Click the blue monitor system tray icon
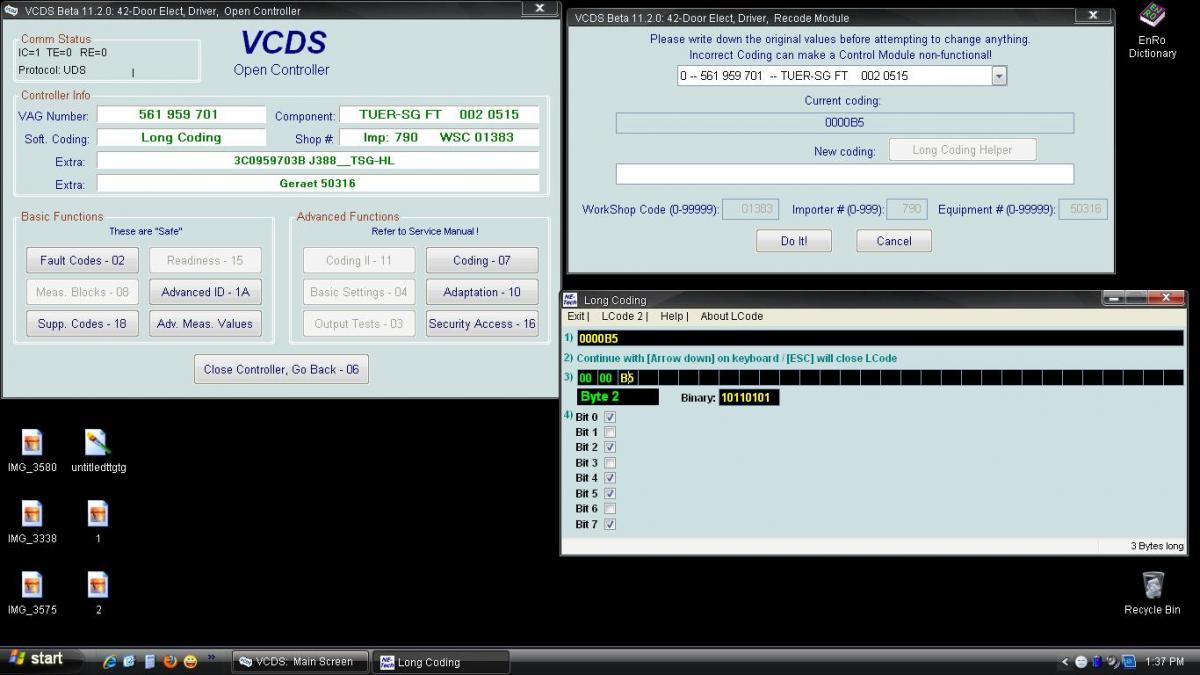Screen dimensions: 1200x675 (1129, 661)
